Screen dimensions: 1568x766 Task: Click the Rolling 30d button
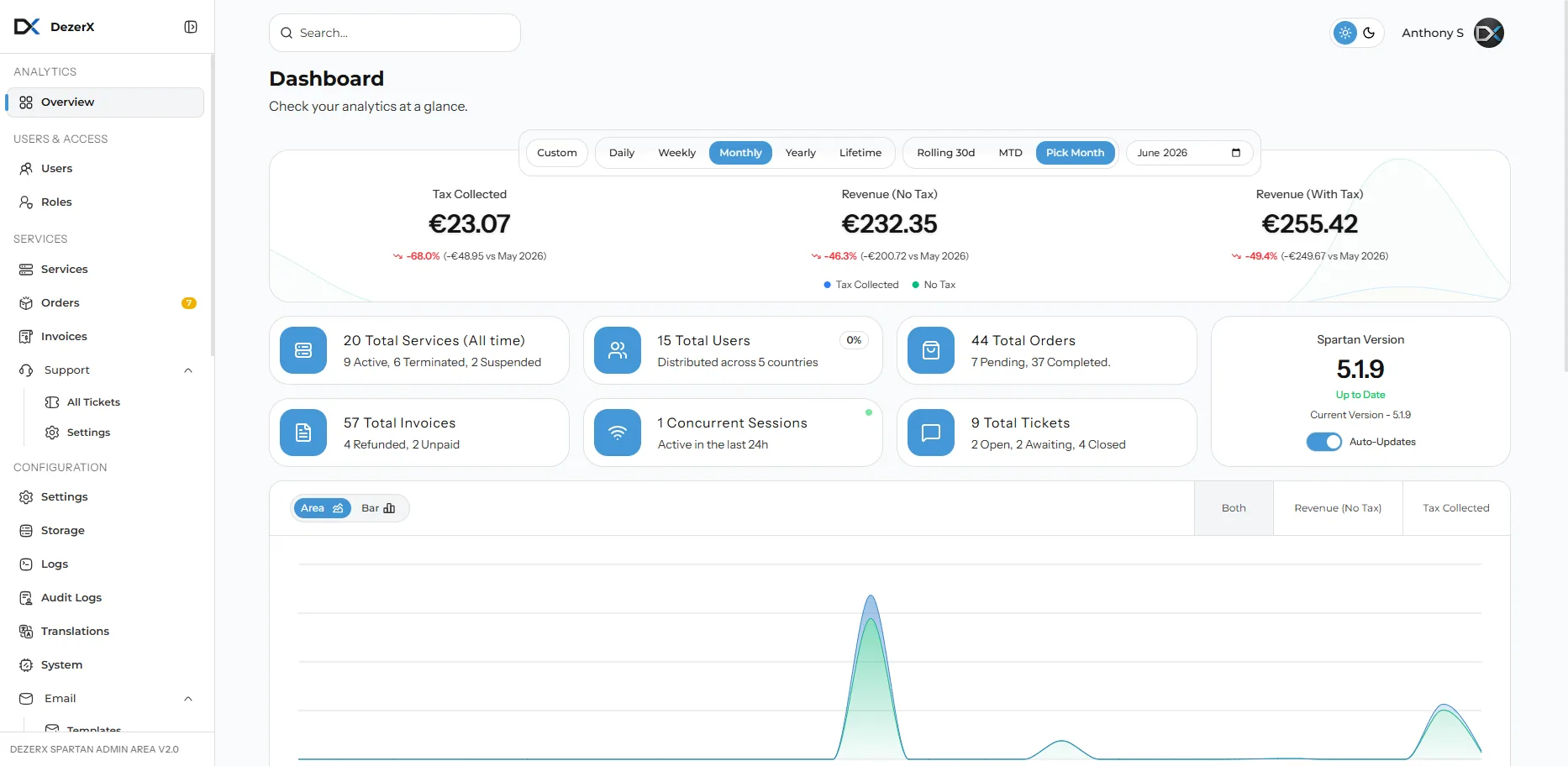[946, 153]
